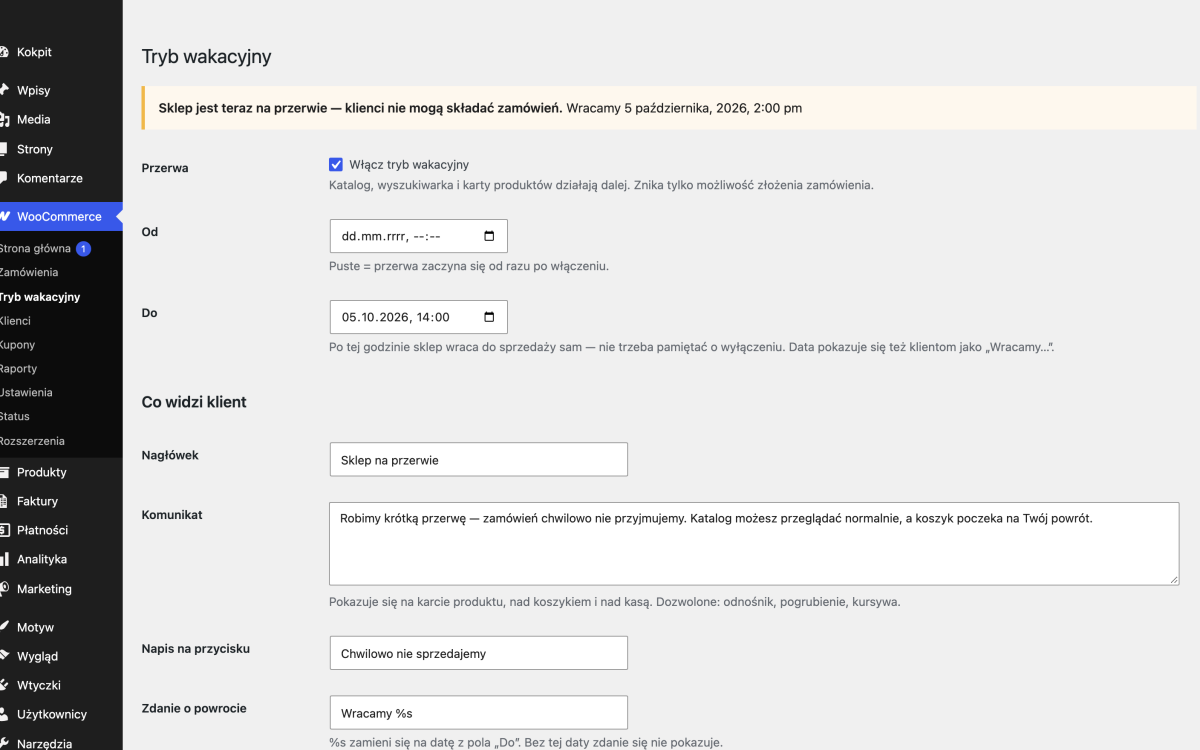Click the Co widzi klient section heading
The height and width of the screenshot is (750, 1200).
tap(194, 402)
